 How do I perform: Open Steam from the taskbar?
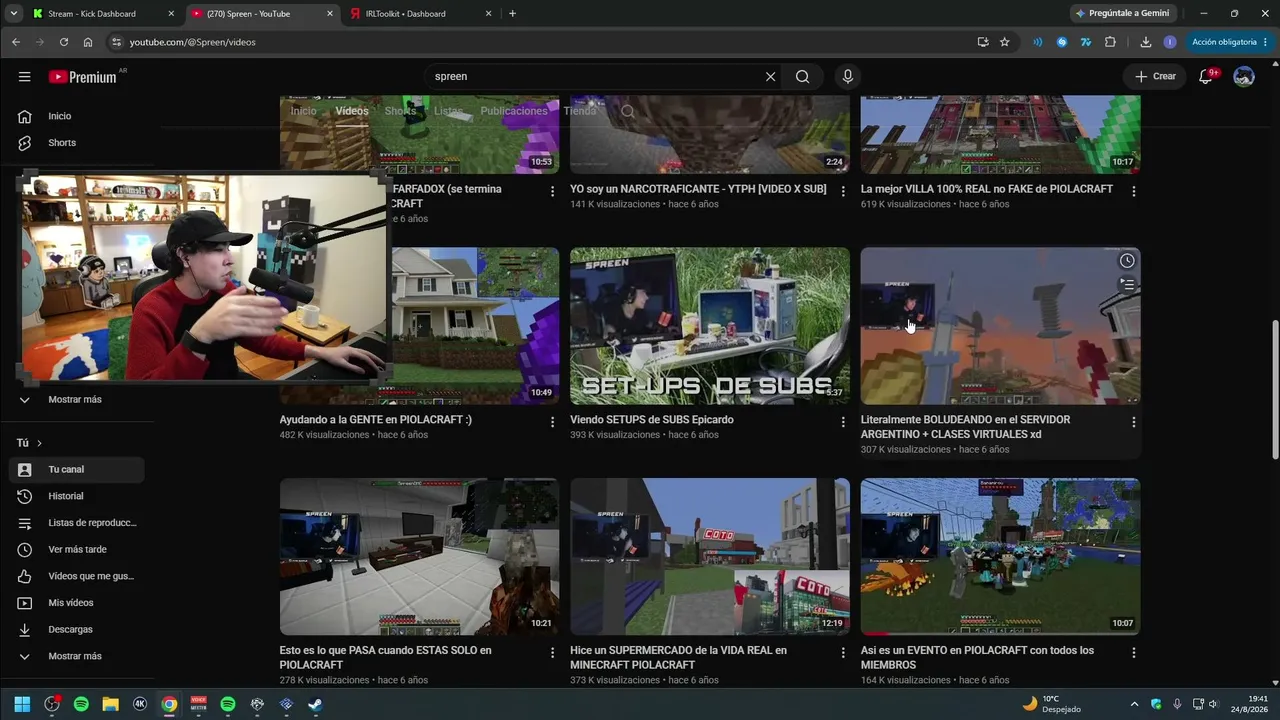[x=315, y=704]
